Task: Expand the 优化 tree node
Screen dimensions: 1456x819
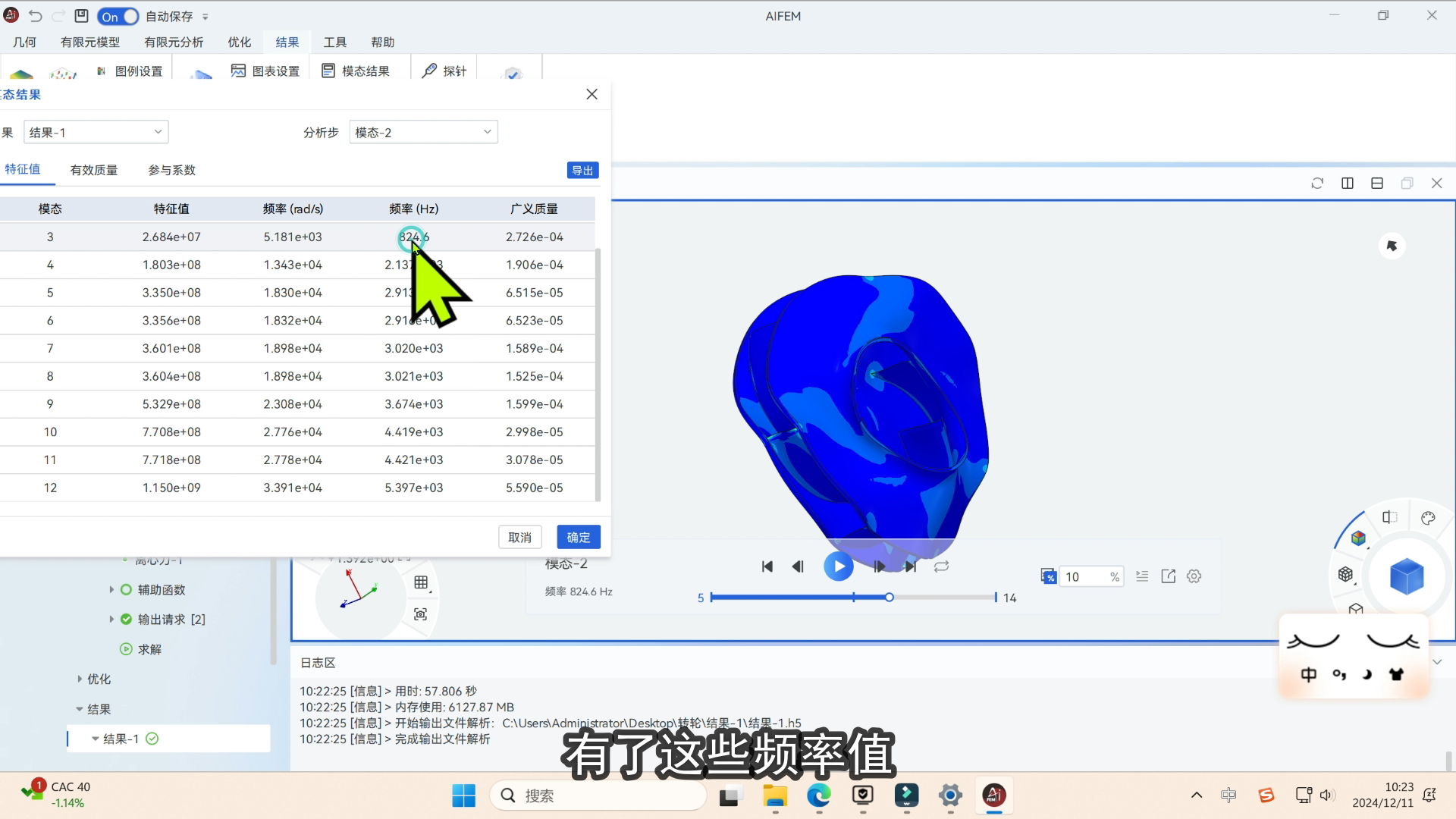Action: (80, 679)
